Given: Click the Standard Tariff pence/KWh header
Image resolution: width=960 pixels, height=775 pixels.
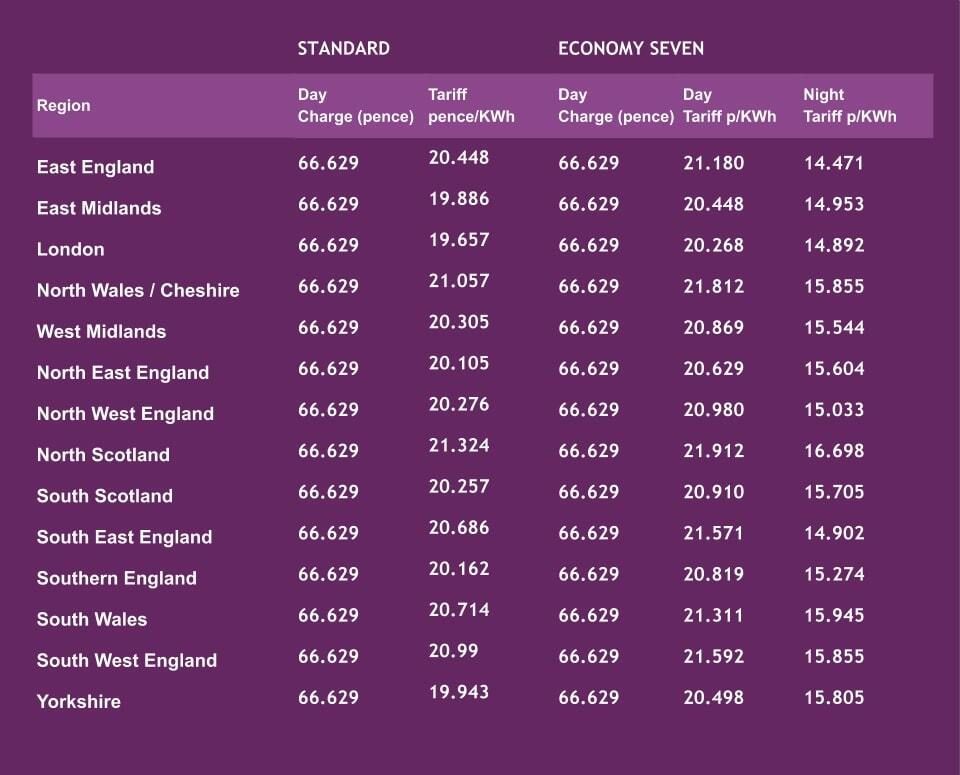Looking at the screenshot, I should click(470, 105).
